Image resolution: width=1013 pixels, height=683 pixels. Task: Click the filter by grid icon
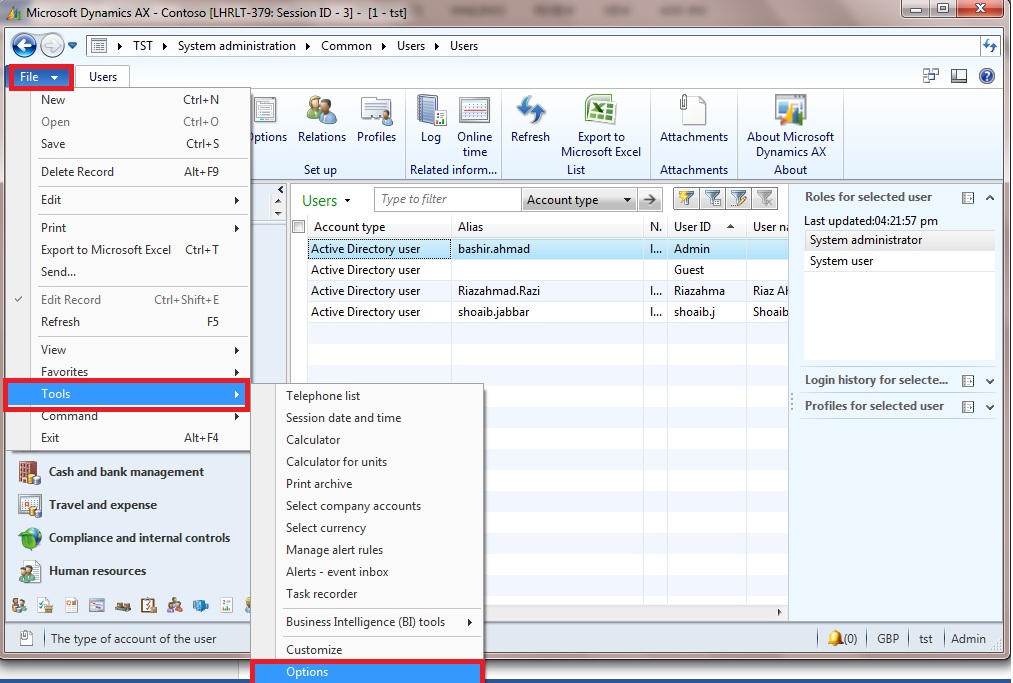(713, 199)
